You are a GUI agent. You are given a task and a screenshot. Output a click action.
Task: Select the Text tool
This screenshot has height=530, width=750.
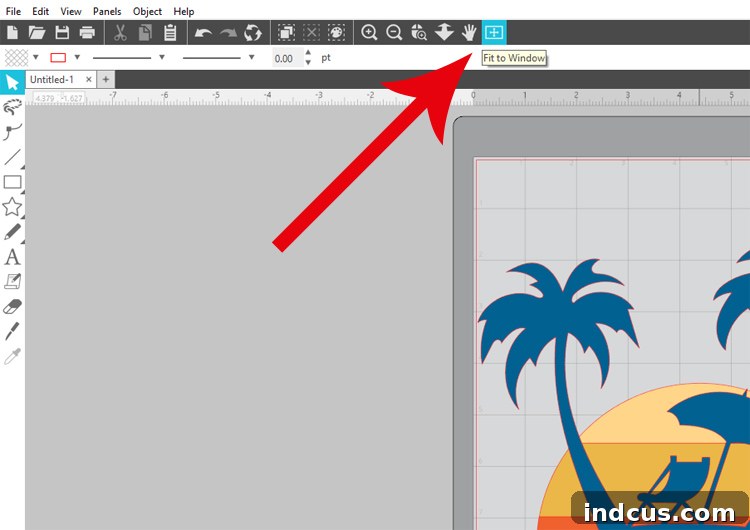tap(12, 257)
